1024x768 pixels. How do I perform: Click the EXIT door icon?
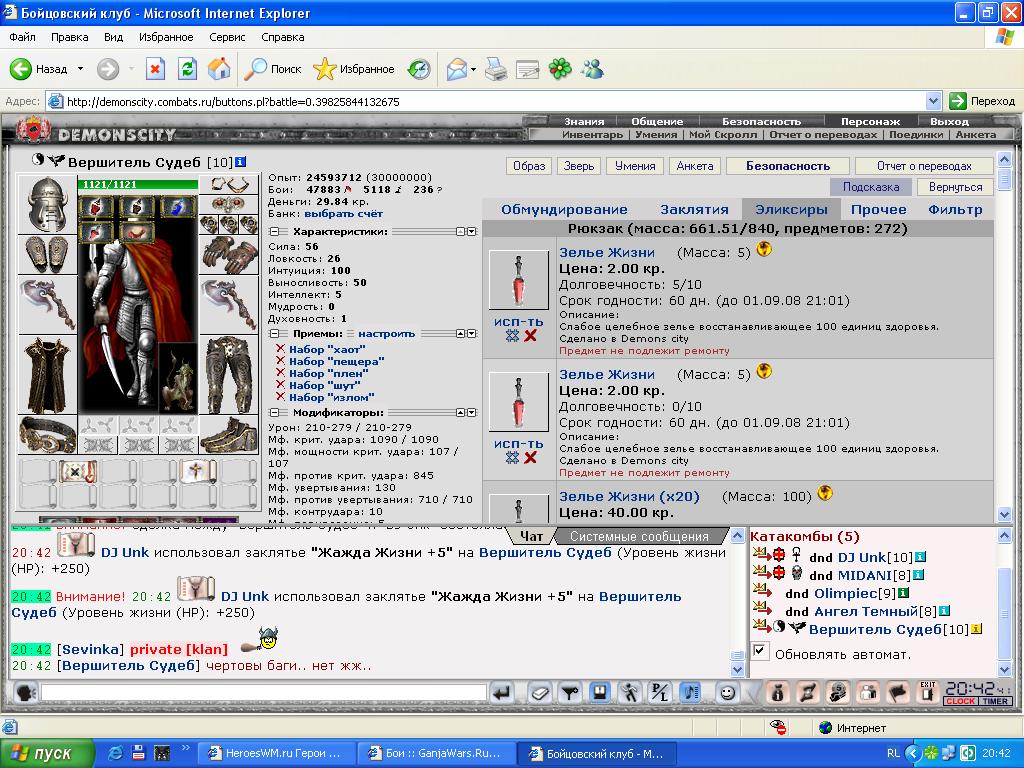point(927,692)
